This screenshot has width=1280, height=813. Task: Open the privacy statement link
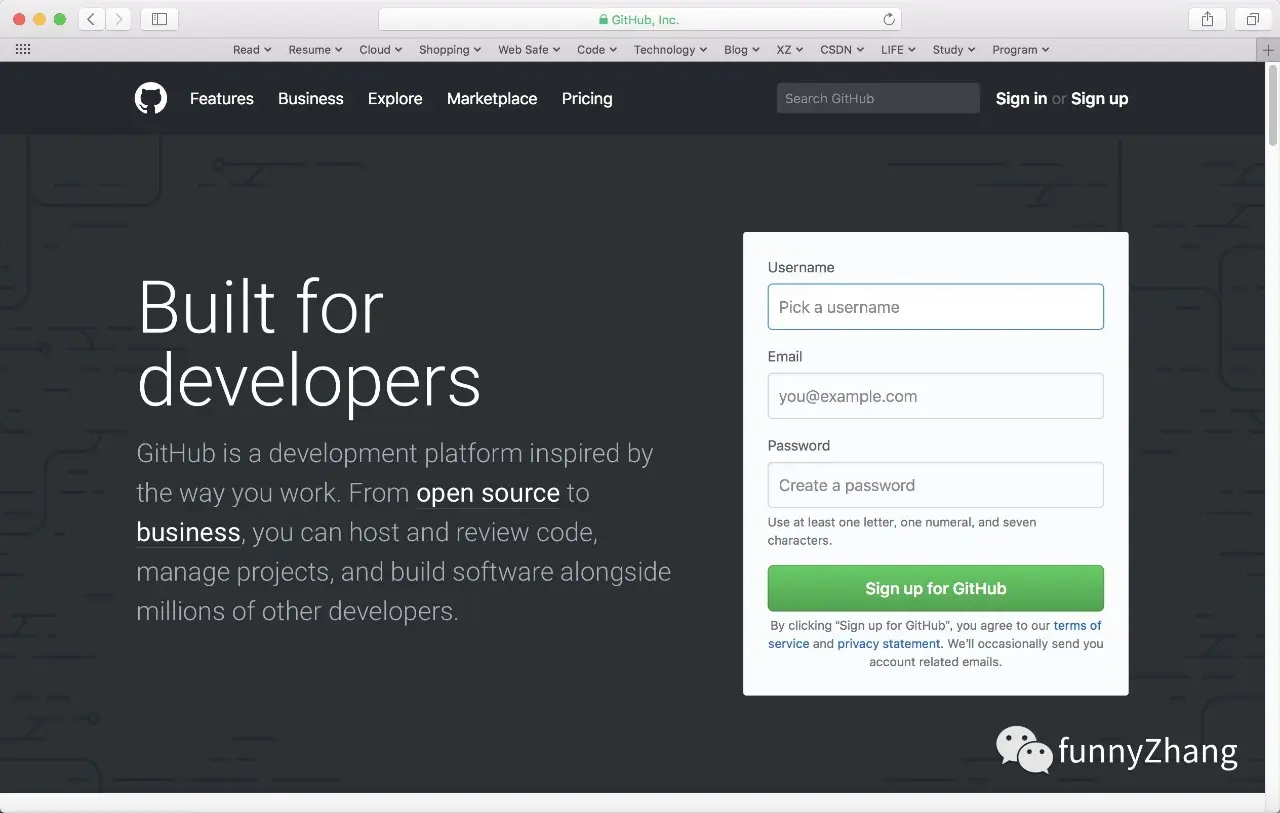[x=889, y=644]
